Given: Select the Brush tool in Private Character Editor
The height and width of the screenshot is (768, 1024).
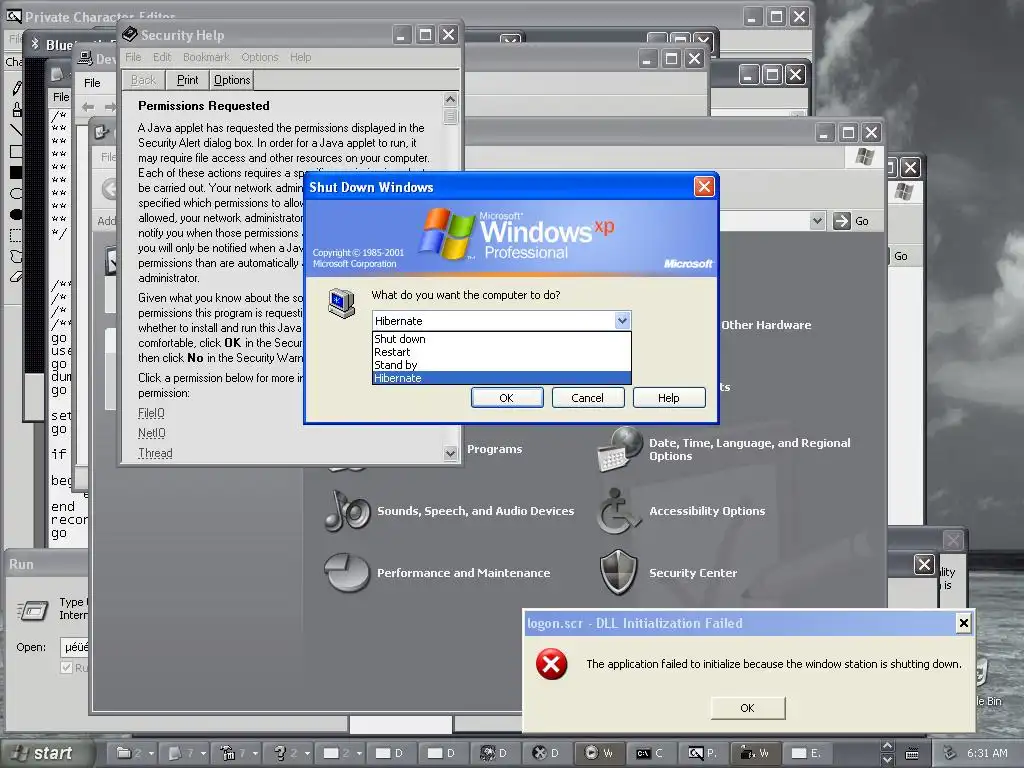Looking at the screenshot, I should [x=16, y=109].
